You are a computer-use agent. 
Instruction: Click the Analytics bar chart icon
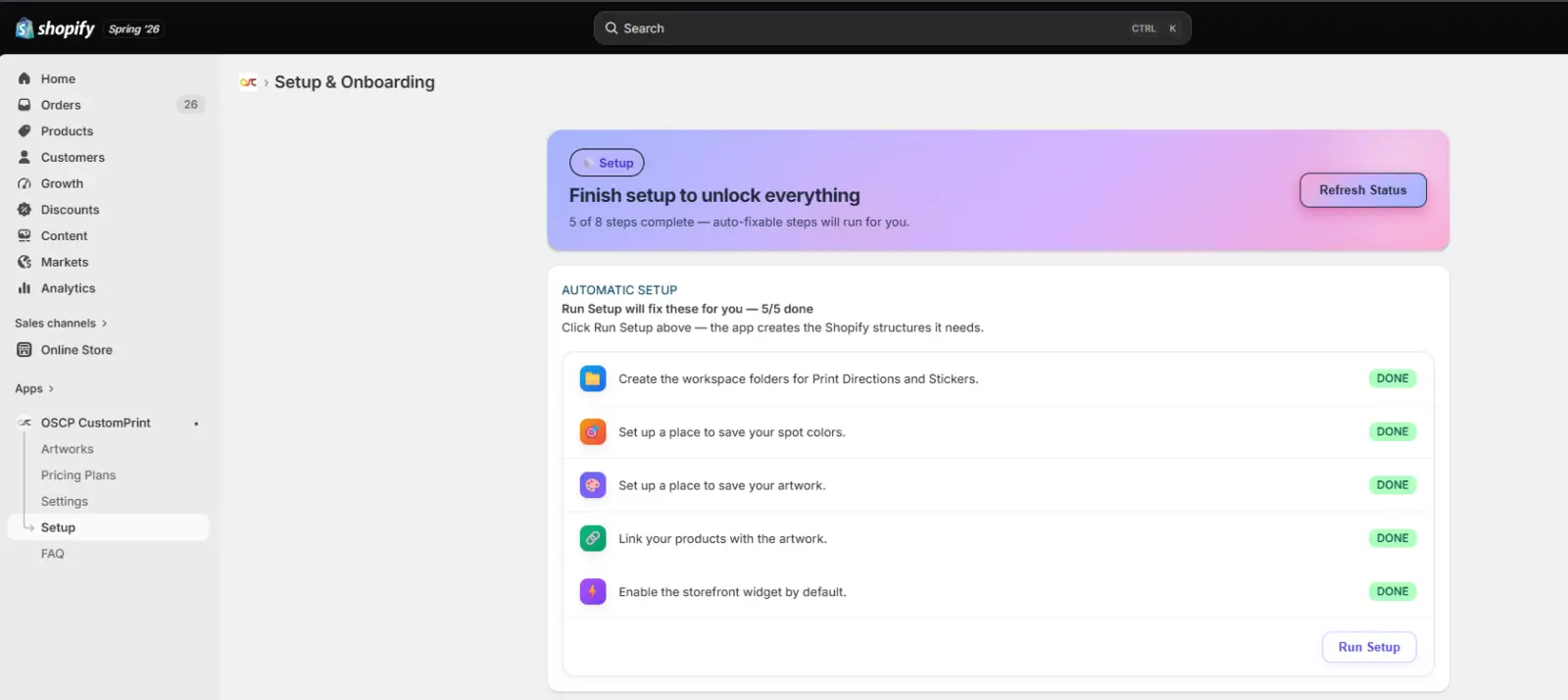point(24,288)
